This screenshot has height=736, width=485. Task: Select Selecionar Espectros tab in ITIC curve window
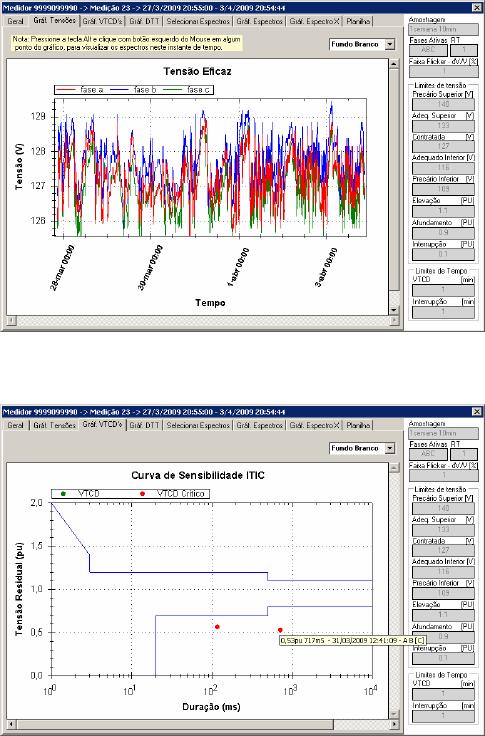pos(198,425)
